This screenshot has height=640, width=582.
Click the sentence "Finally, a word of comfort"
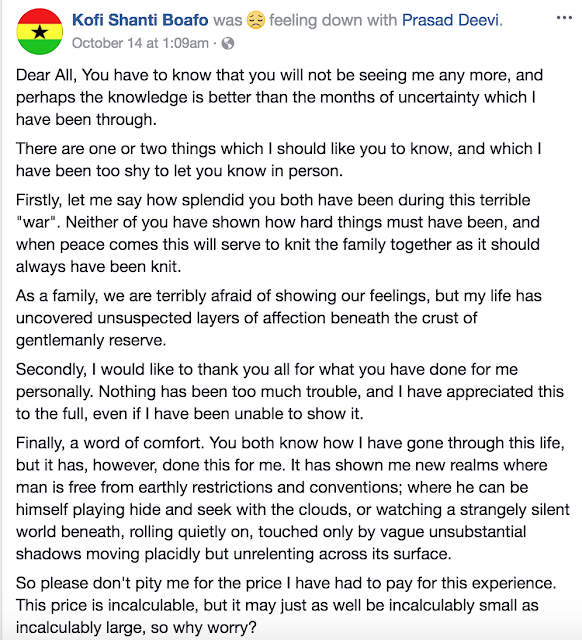pos(110,443)
